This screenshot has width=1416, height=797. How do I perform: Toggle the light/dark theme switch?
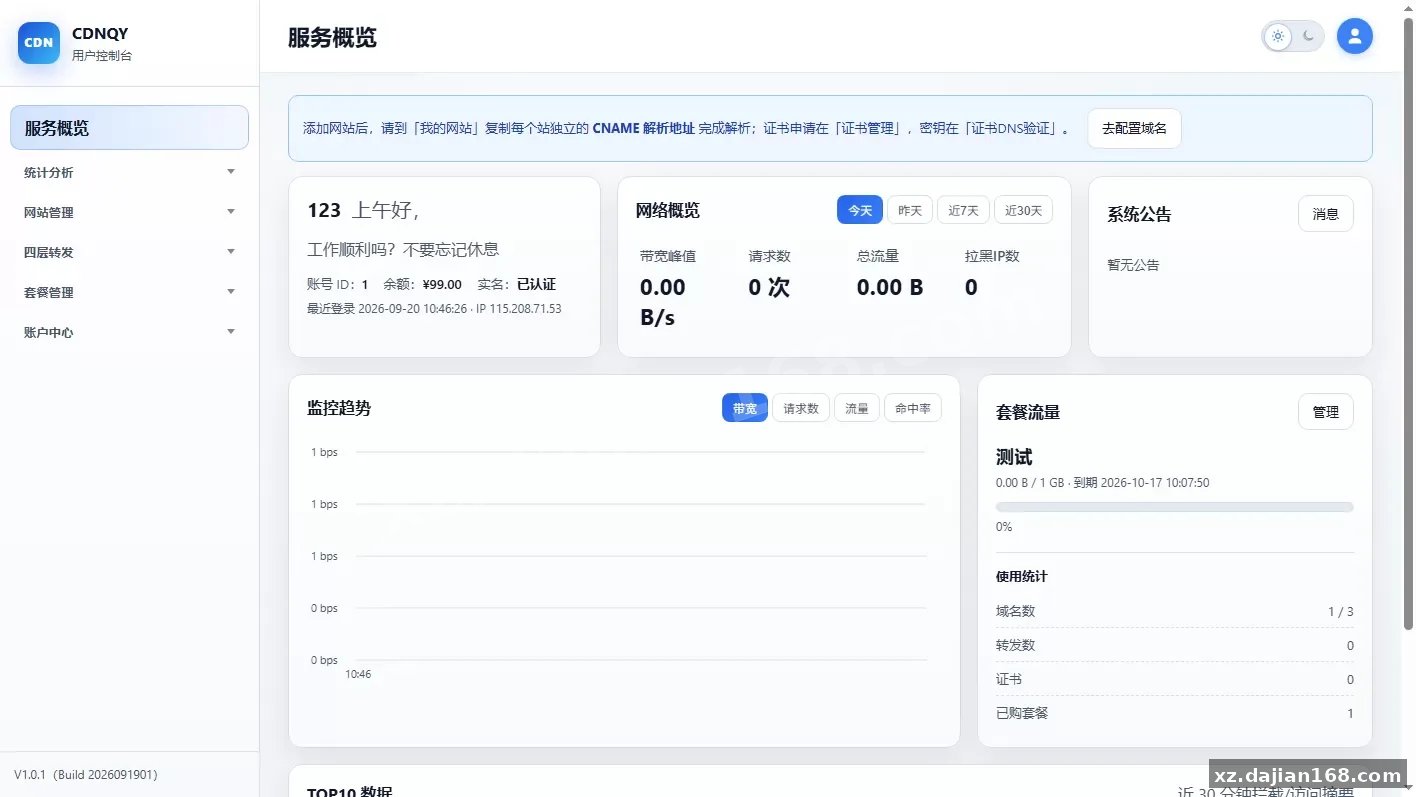pyautogui.click(x=1293, y=37)
